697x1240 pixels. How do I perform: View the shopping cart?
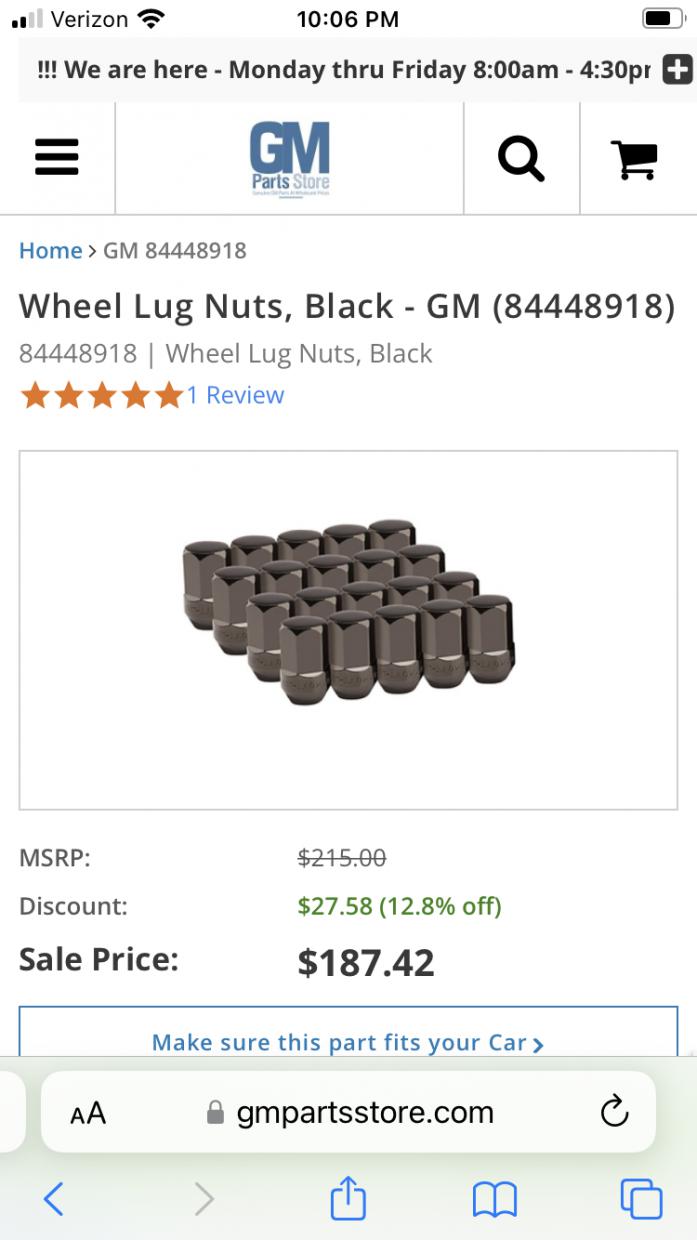click(x=634, y=158)
